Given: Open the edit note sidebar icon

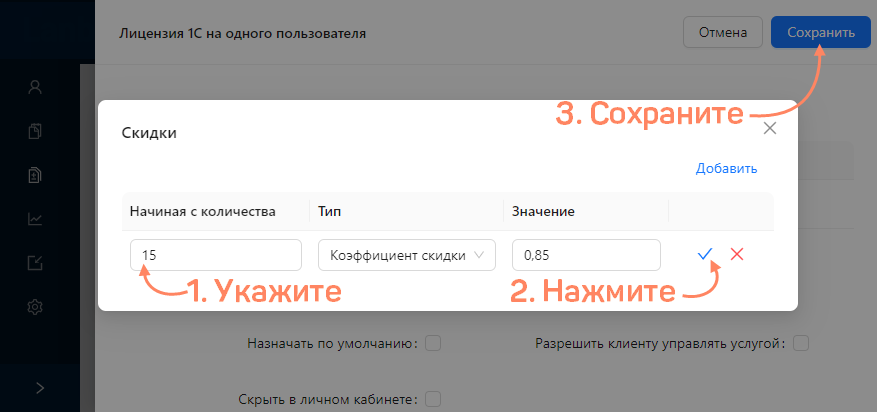Looking at the screenshot, I should tap(35, 263).
